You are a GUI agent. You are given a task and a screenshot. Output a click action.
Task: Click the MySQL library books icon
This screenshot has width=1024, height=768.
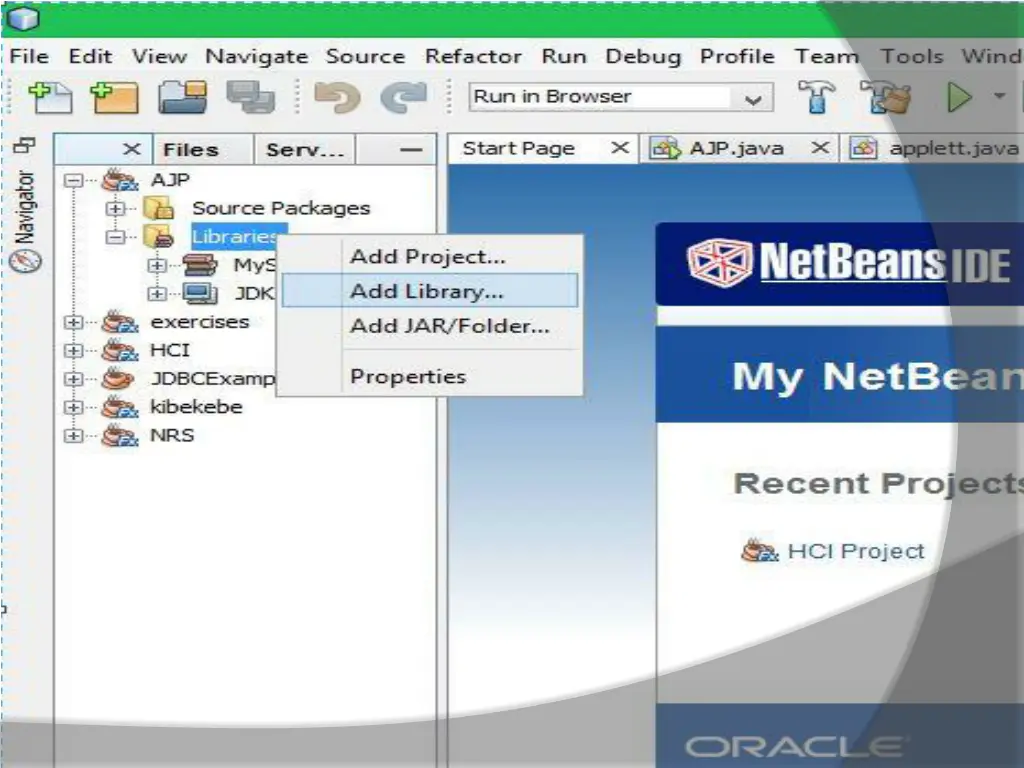click(200, 265)
